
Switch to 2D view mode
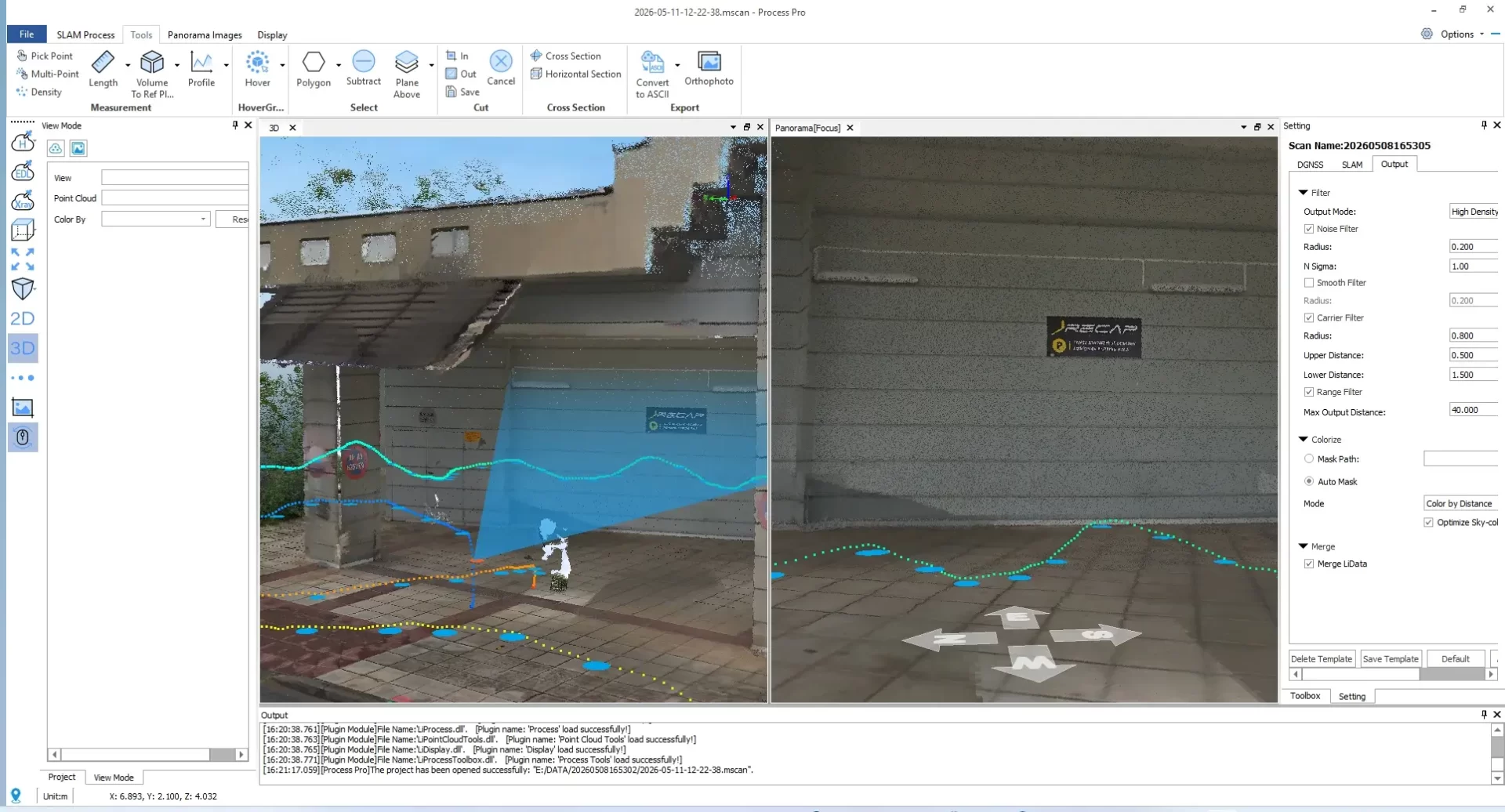[x=23, y=318]
